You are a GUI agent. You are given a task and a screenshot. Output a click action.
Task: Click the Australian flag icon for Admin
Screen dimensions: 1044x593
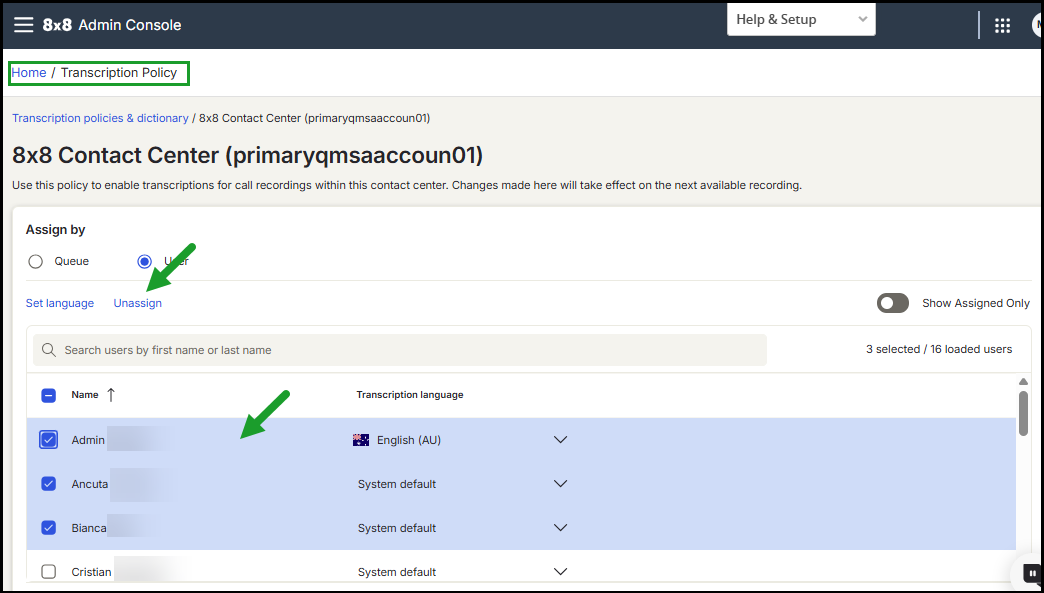coord(361,440)
